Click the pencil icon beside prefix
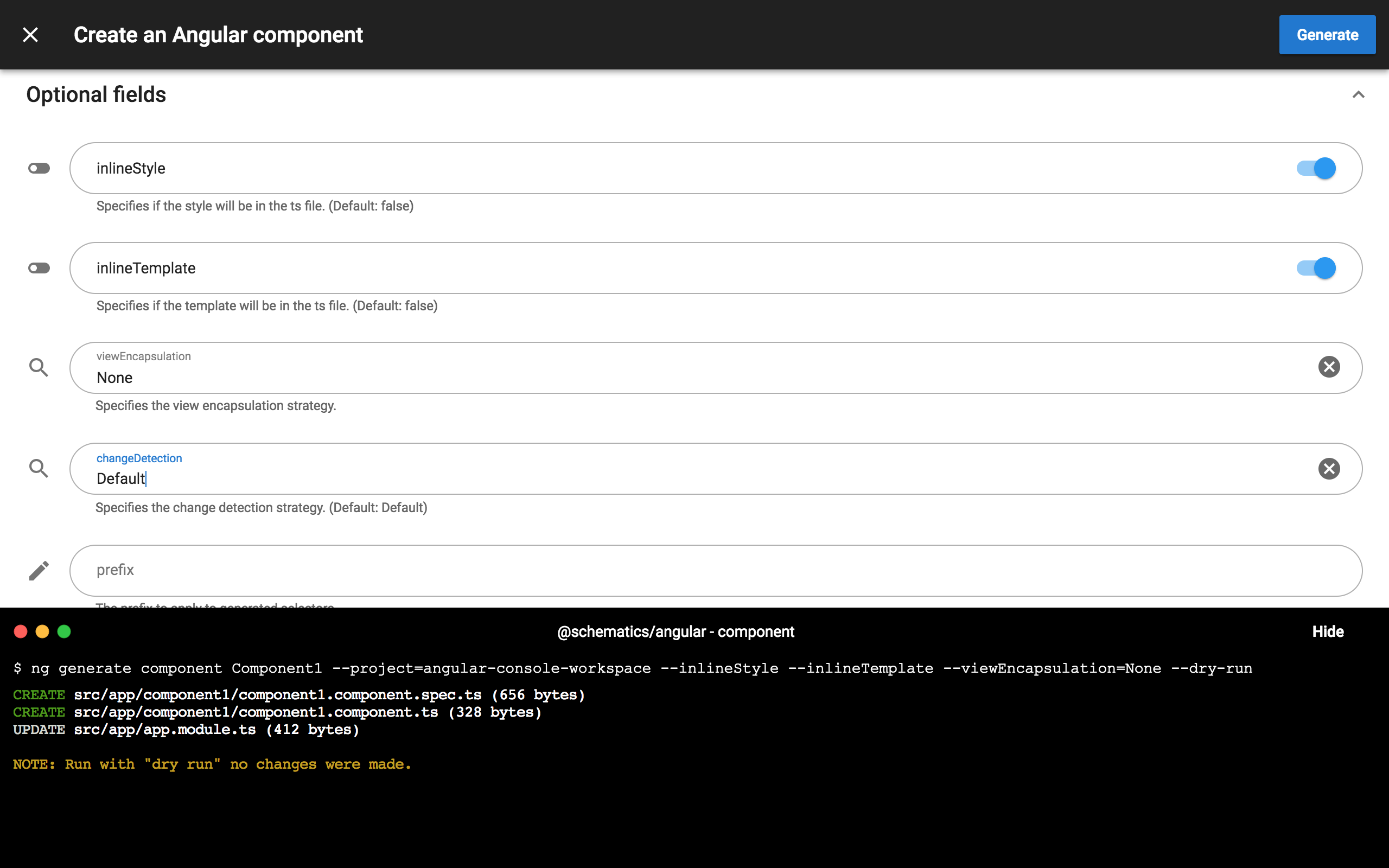The image size is (1389, 868). 39,570
